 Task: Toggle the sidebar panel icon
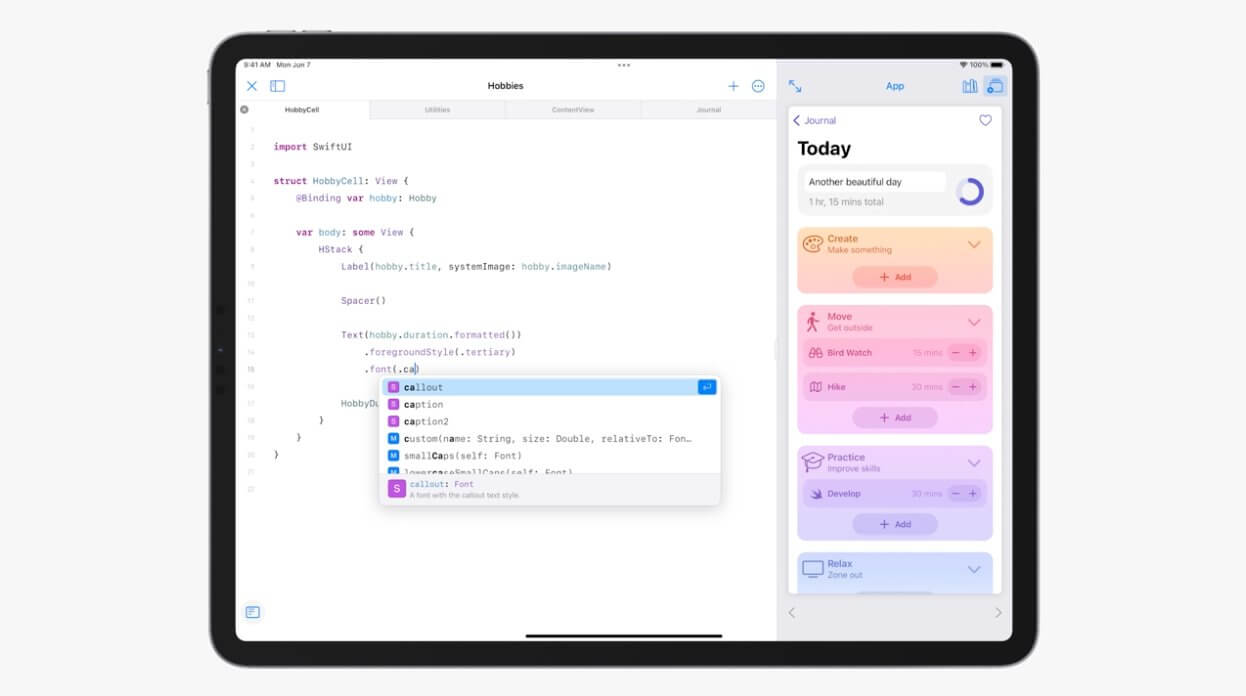(278, 87)
